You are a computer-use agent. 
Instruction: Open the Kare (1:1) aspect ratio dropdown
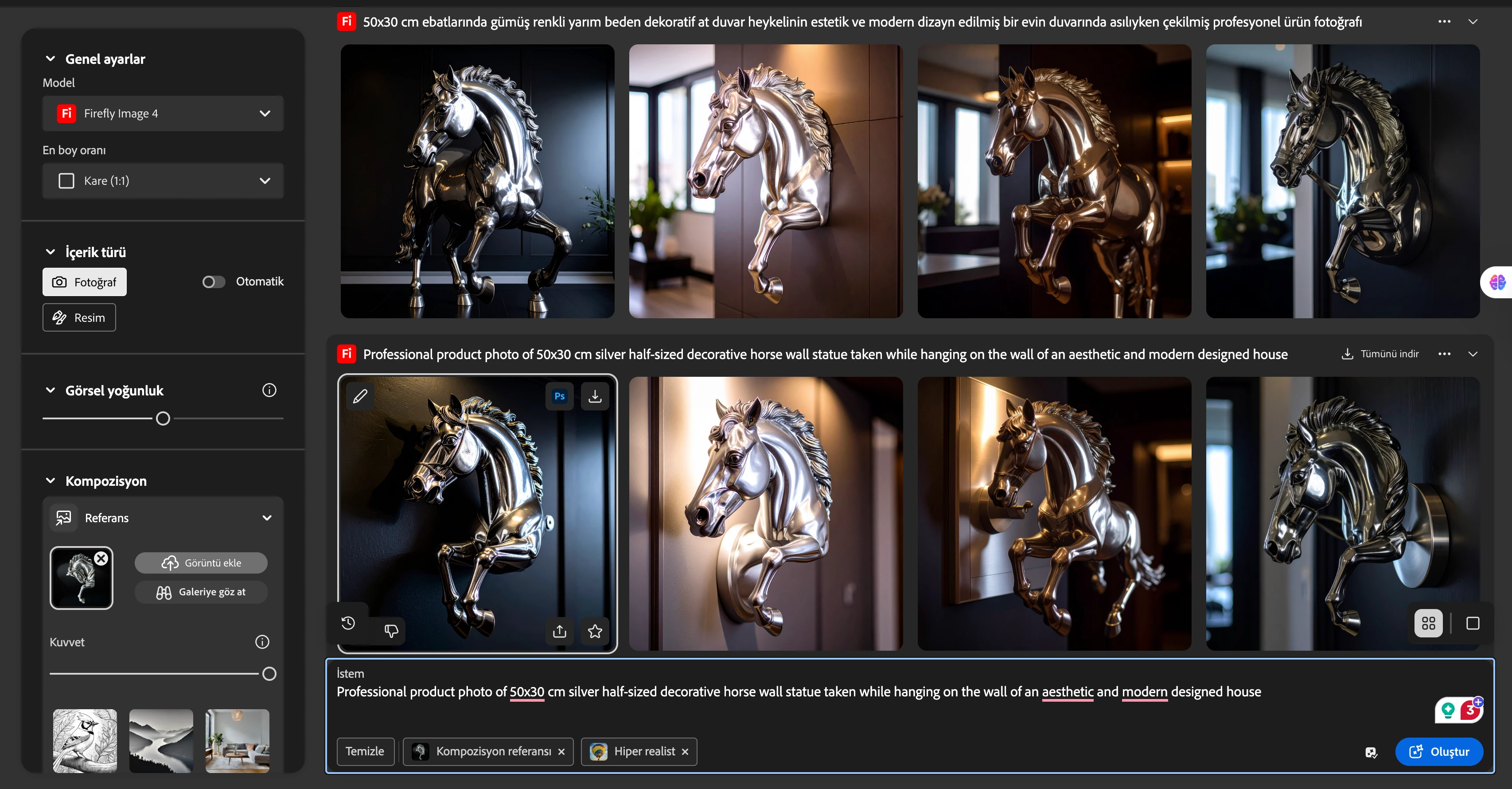click(163, 181)
